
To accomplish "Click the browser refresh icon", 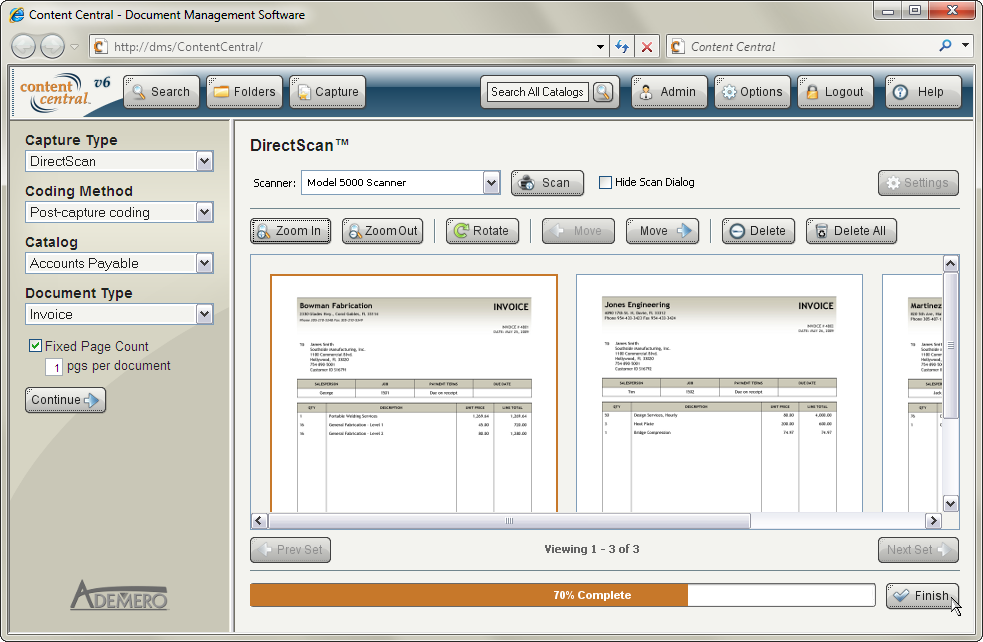I will (622, 46).
